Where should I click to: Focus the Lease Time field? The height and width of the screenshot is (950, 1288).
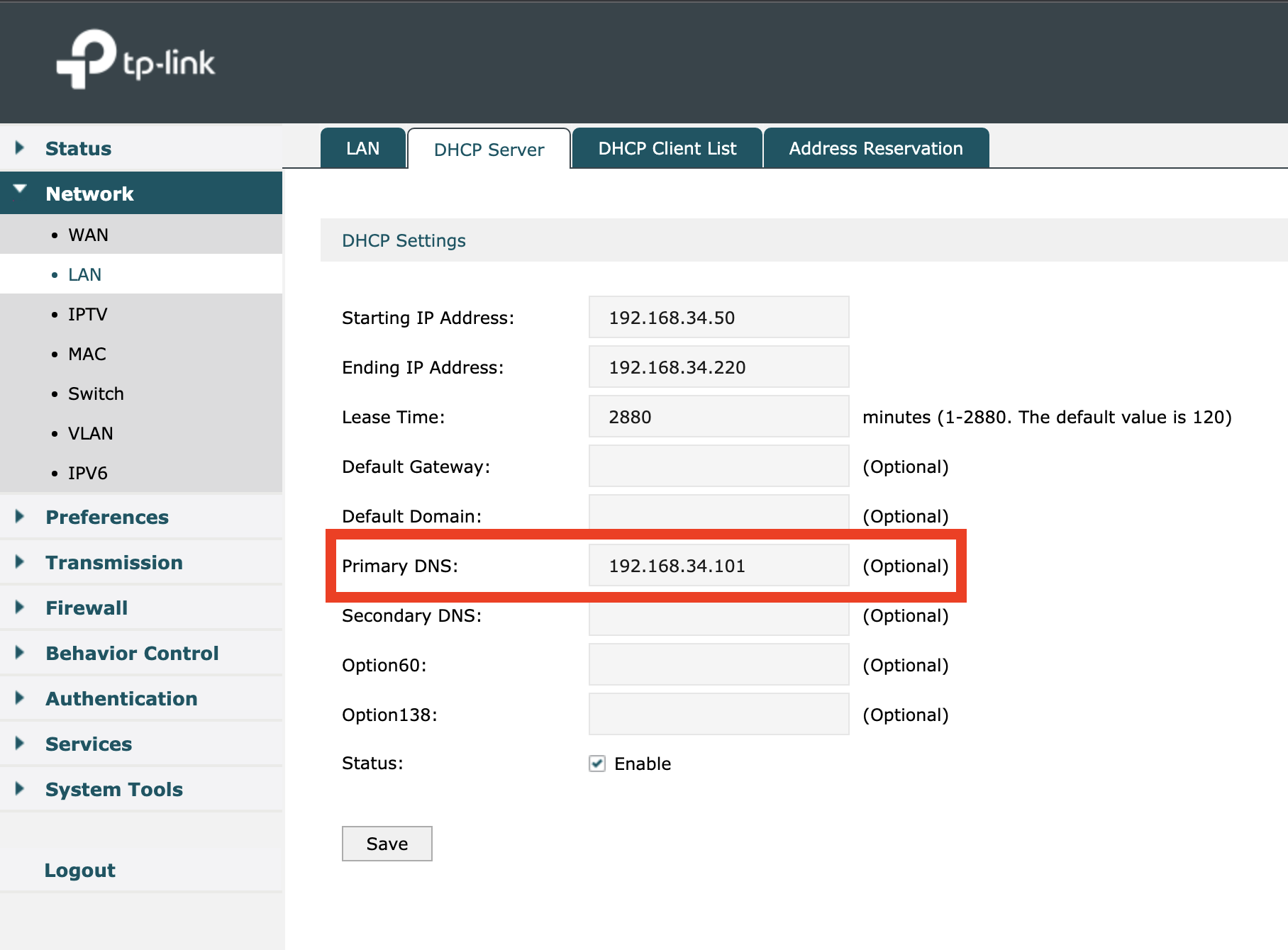coord(719,416)
